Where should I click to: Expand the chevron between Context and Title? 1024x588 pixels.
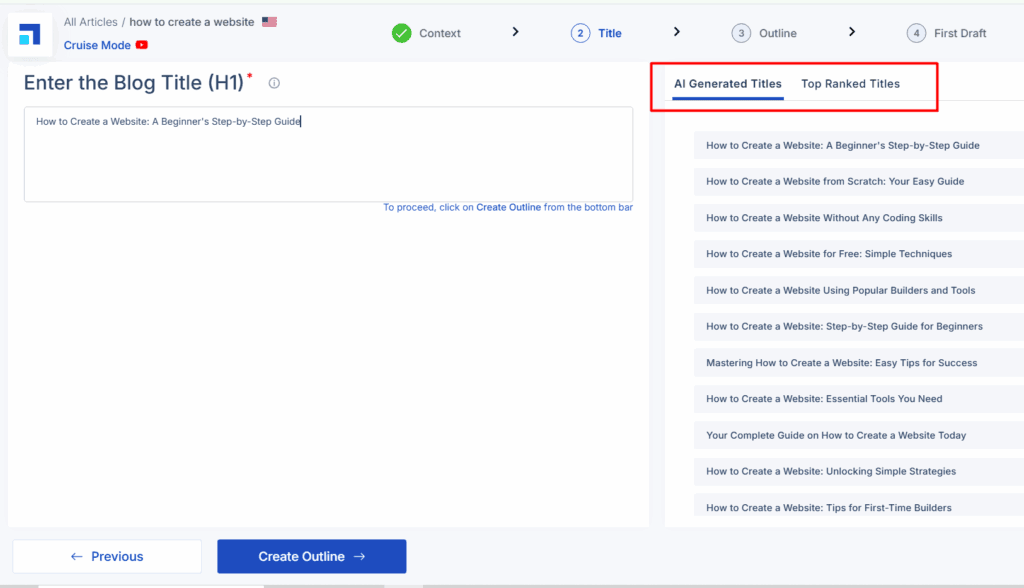516,32
